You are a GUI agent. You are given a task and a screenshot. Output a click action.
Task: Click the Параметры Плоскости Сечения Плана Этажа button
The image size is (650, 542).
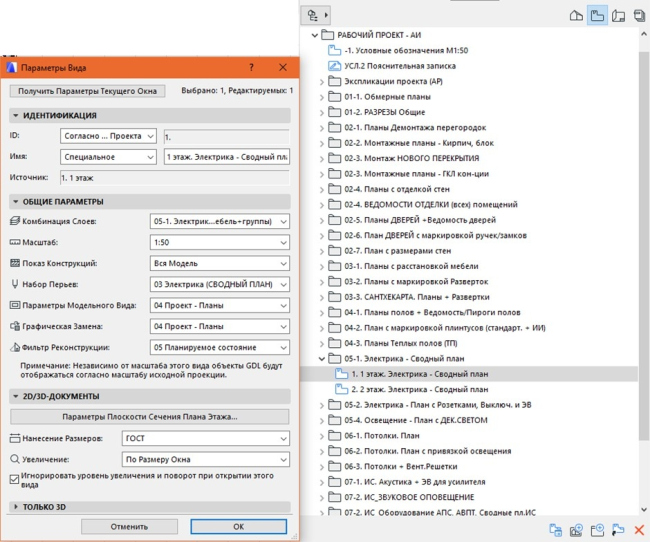click(x=150, y=416)
